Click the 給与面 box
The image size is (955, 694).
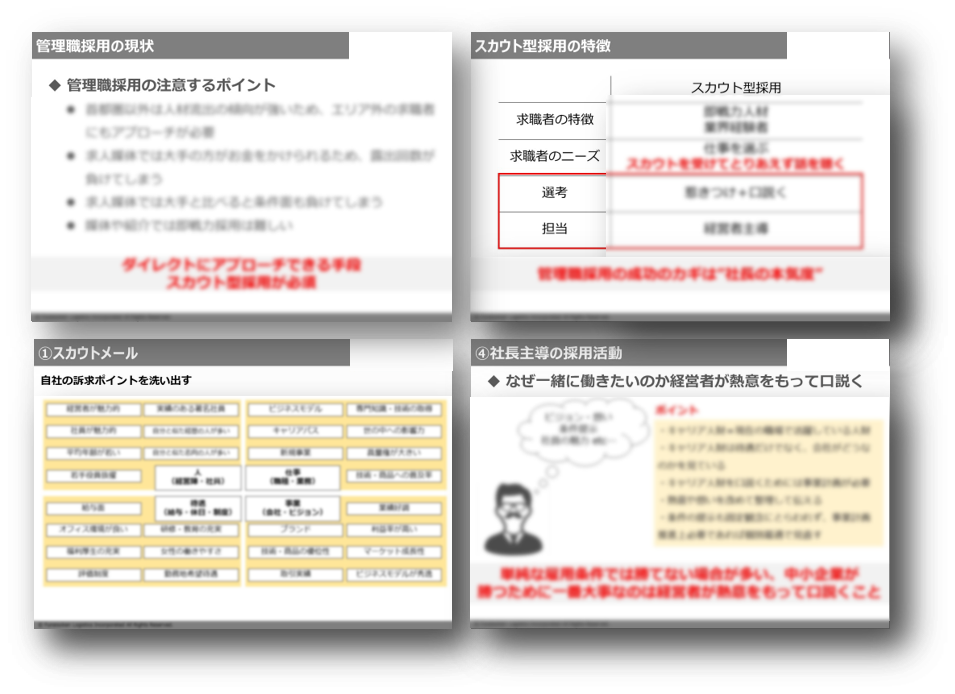[x=93, y=508]
